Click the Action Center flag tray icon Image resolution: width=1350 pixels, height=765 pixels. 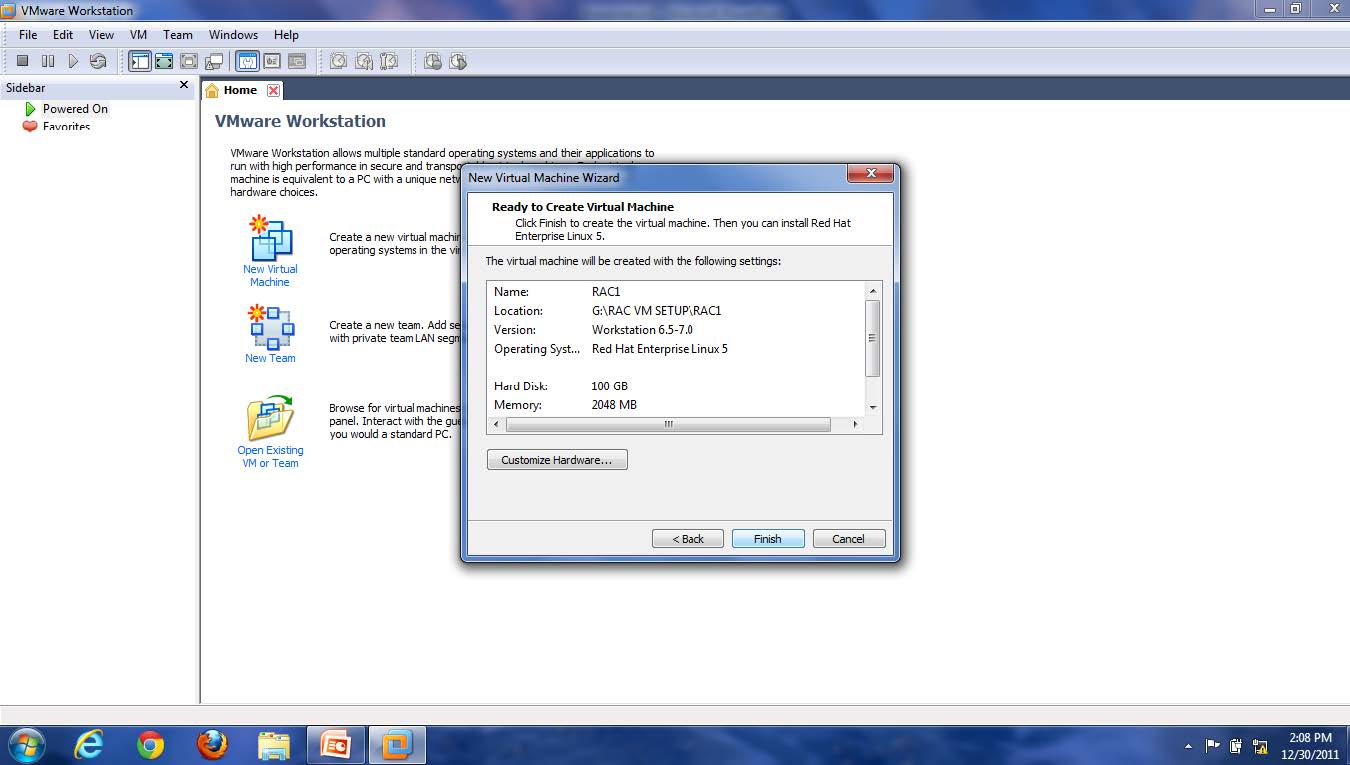pyautogui.click(x=1213, y=745)
